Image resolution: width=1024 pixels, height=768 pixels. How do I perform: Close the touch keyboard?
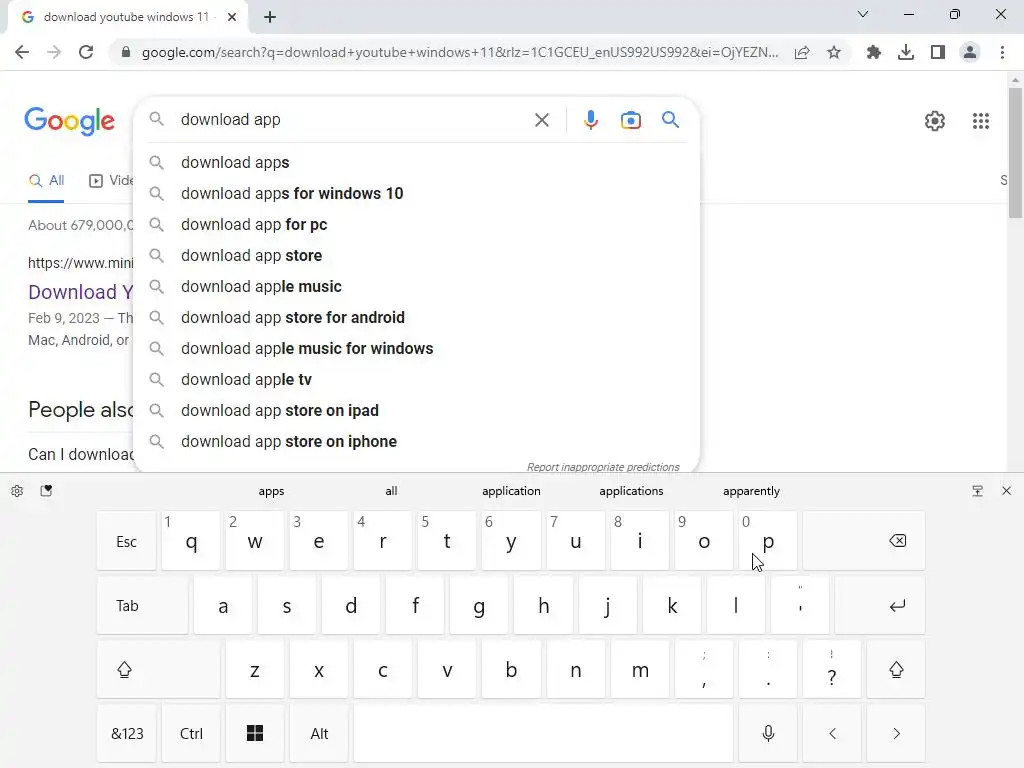click(x=1006, y=491)
